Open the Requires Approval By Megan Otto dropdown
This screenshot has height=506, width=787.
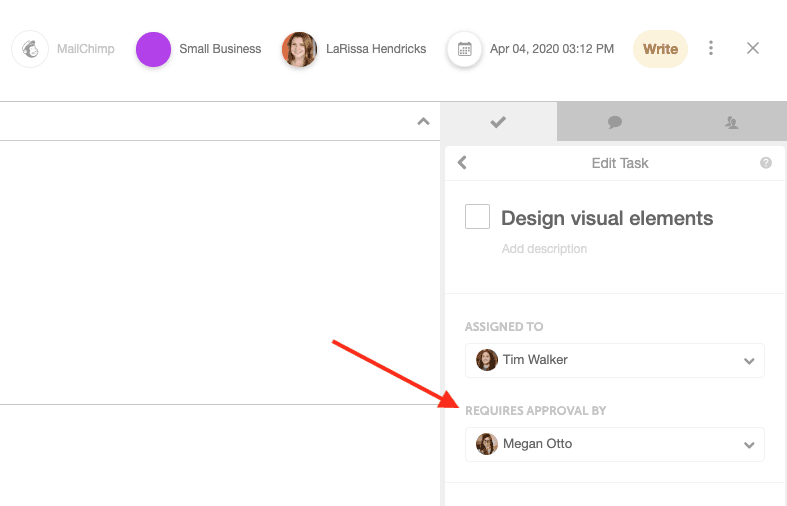[615, 444]
